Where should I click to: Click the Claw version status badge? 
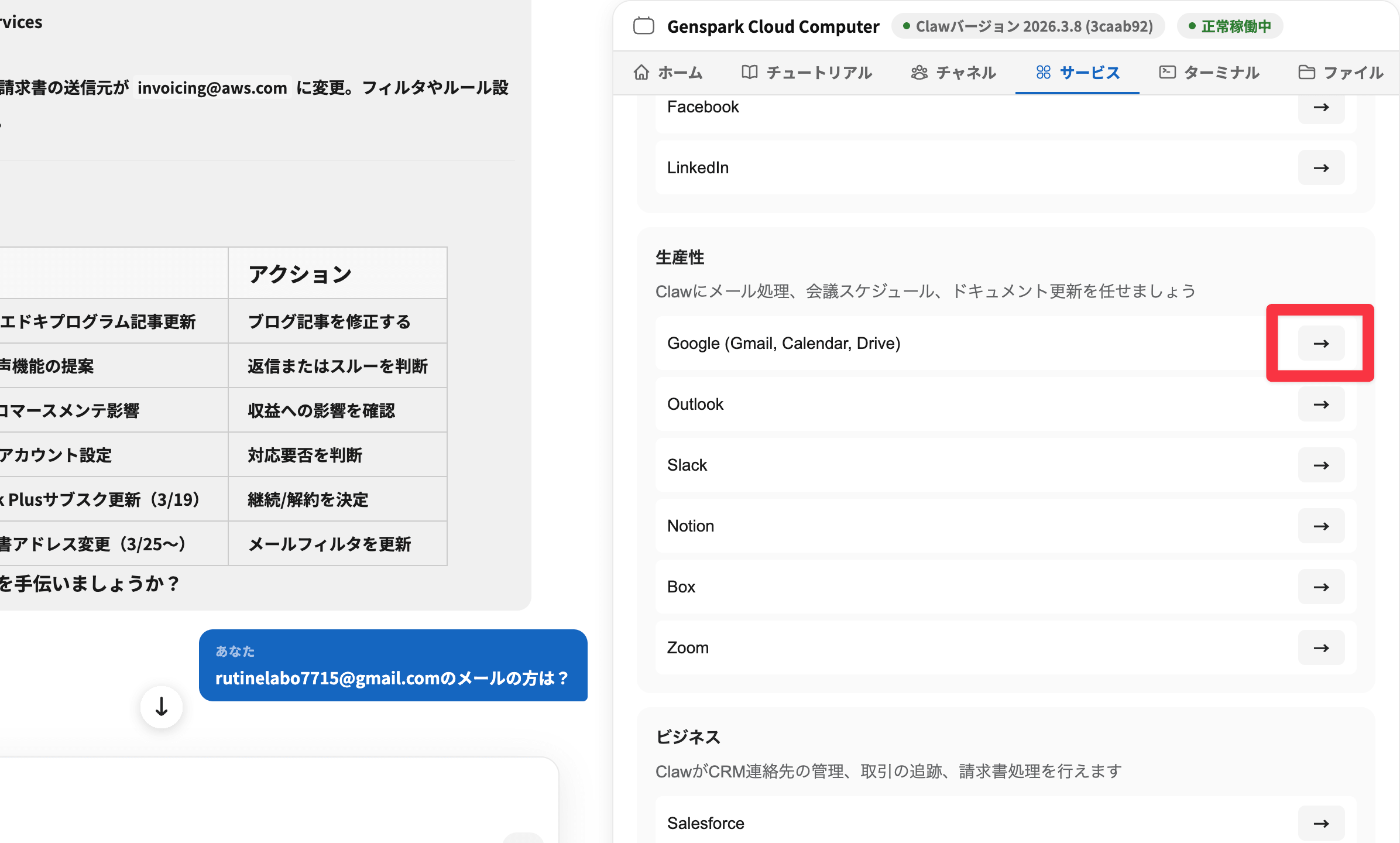(1028, 26)
